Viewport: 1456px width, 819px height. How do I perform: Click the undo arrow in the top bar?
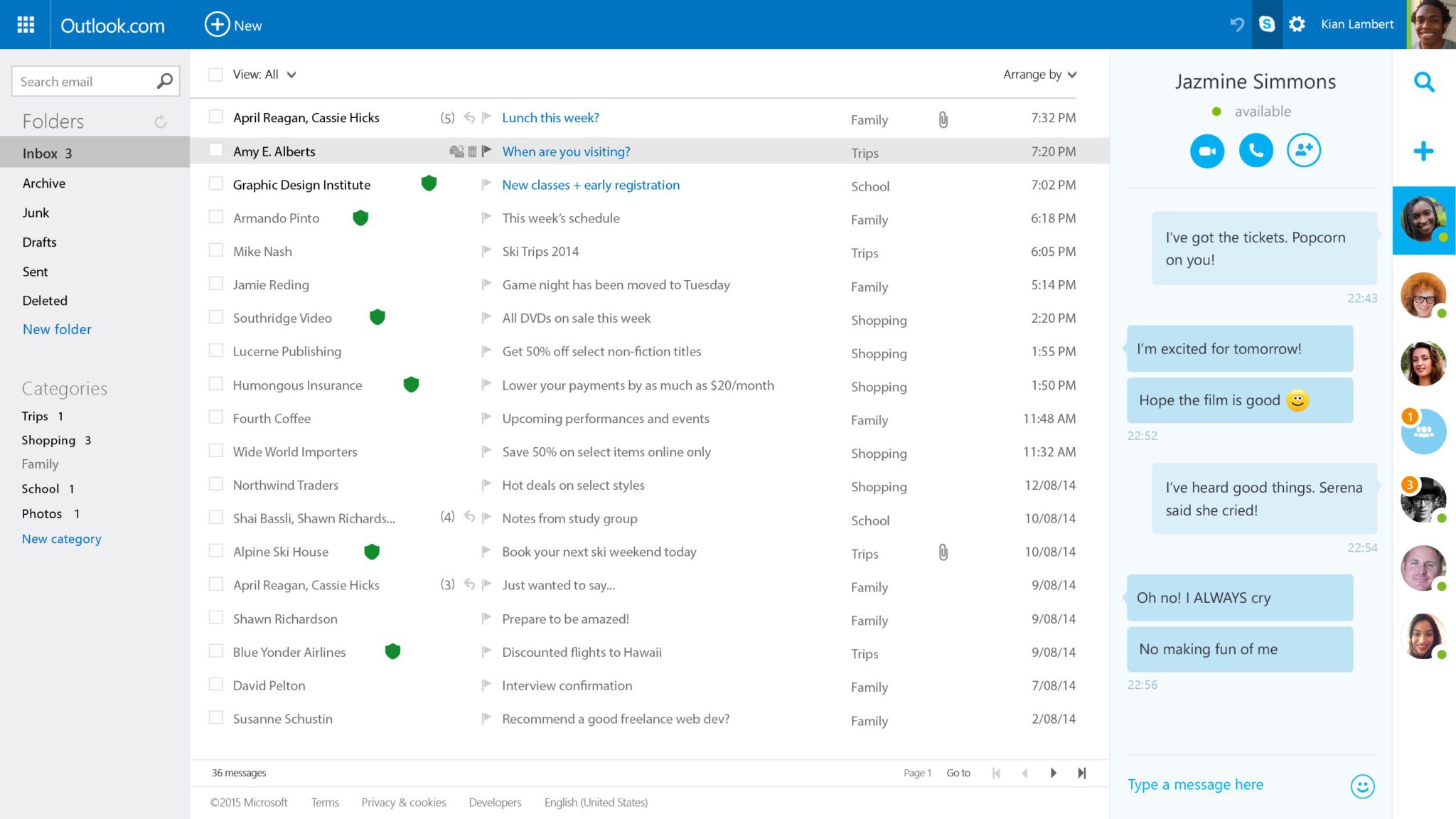1237,23
